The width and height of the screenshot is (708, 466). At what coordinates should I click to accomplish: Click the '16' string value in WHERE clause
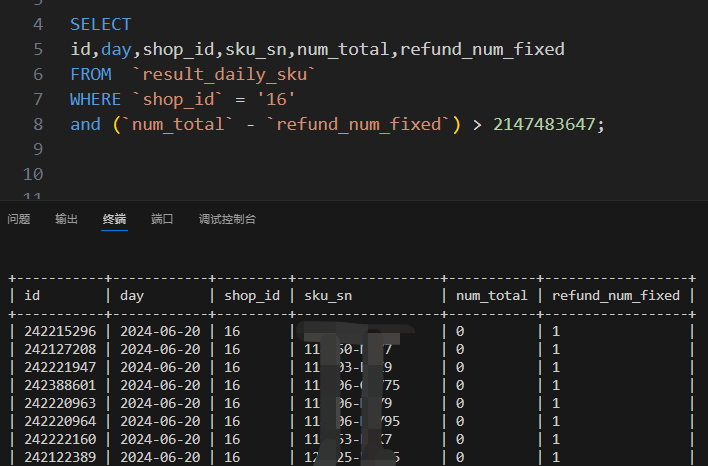coord(276,99)
